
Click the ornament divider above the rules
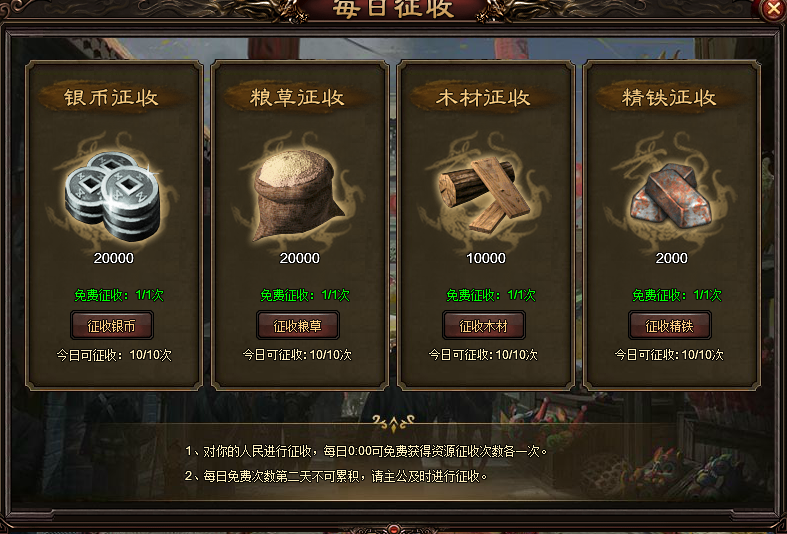click(x=394, y=424)
